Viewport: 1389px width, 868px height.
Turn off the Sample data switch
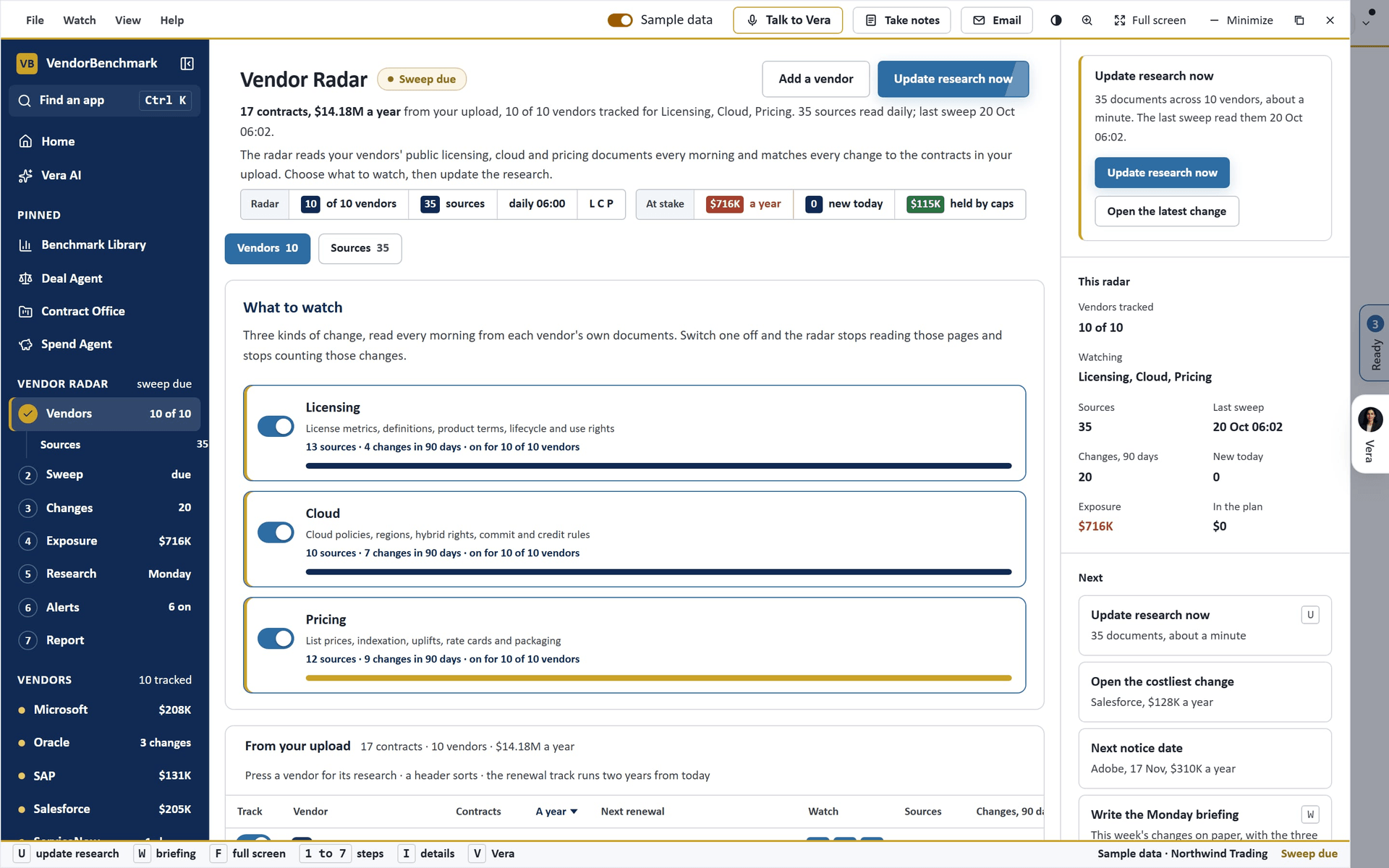click(620, 20)
